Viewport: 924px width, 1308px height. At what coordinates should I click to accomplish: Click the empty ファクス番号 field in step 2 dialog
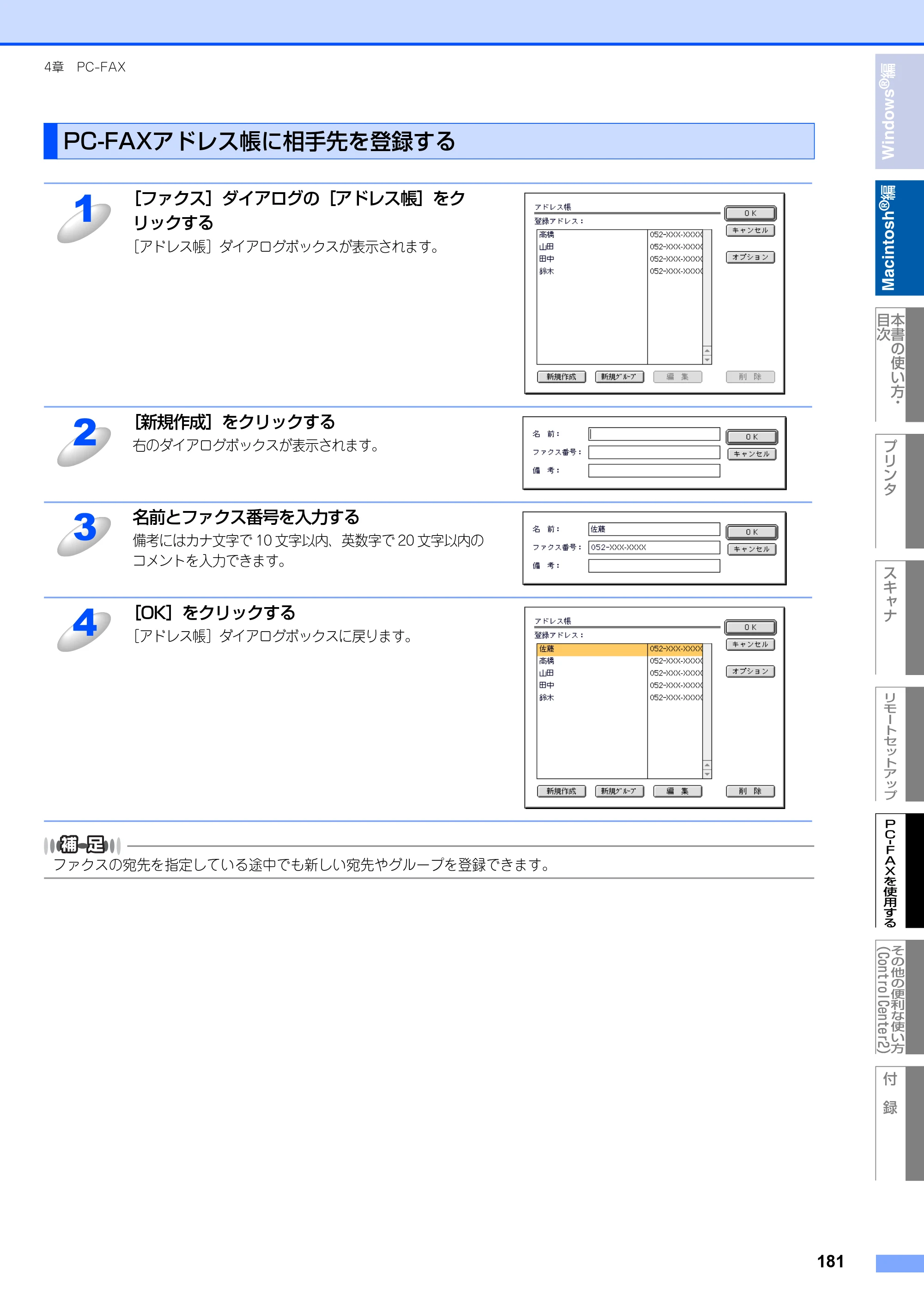pyautogui.click(x=654, y=452)
